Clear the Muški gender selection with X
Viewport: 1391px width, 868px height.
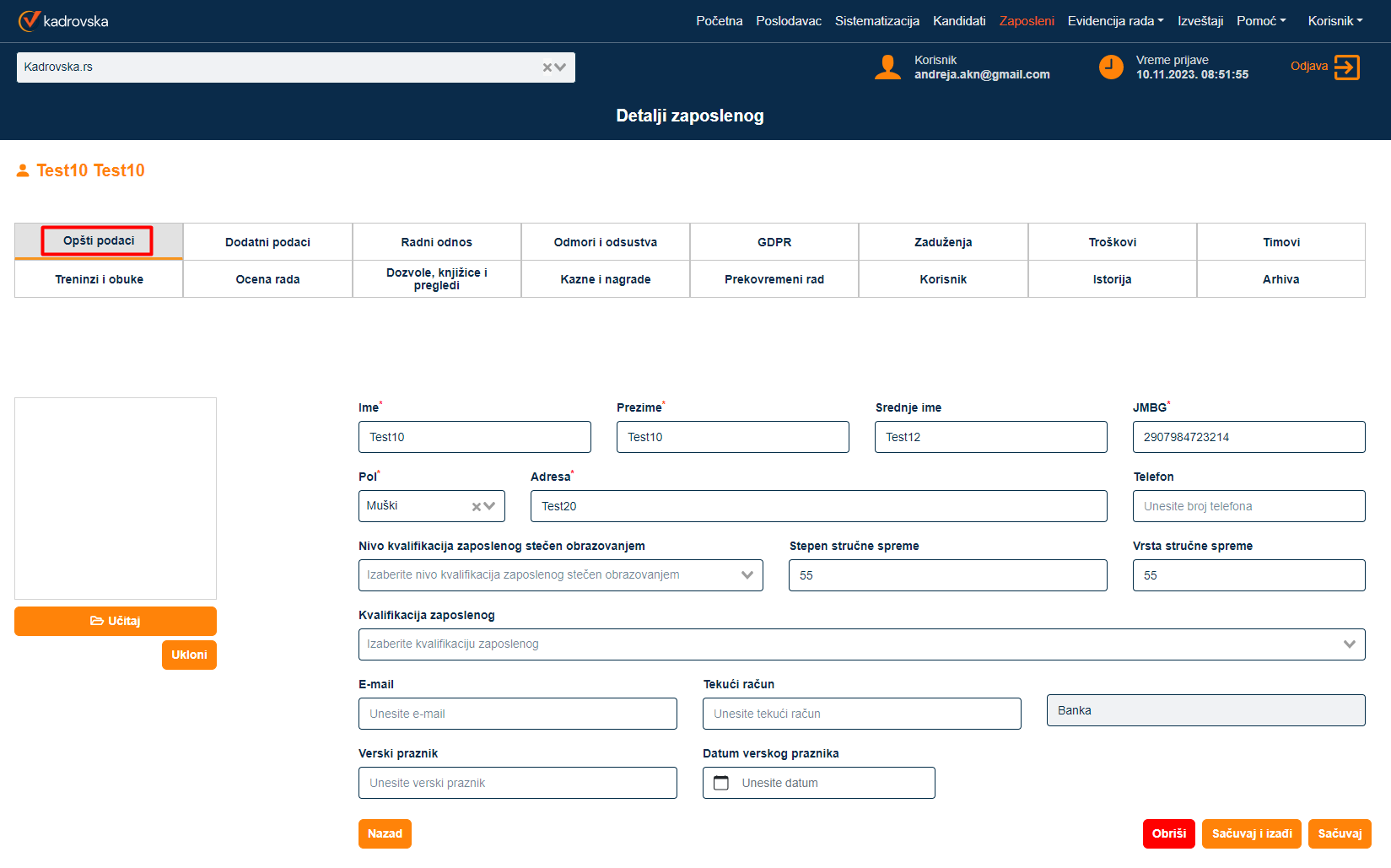[x=477, y=506]
